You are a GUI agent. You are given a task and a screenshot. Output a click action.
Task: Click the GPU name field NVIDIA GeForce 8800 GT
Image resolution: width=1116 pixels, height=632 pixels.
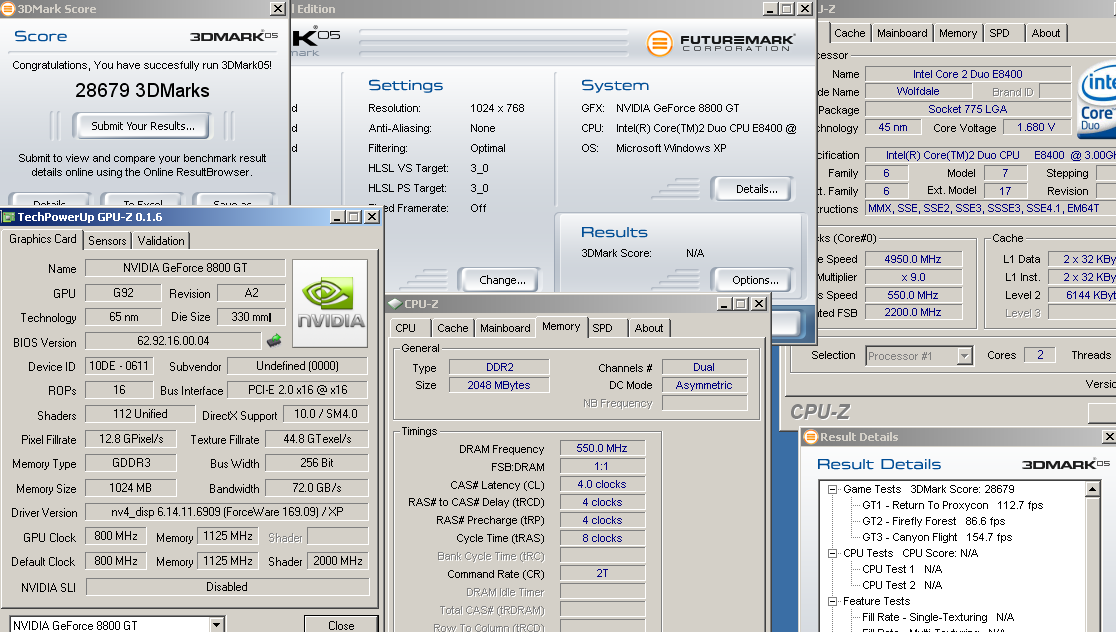[x=185, y=268]
